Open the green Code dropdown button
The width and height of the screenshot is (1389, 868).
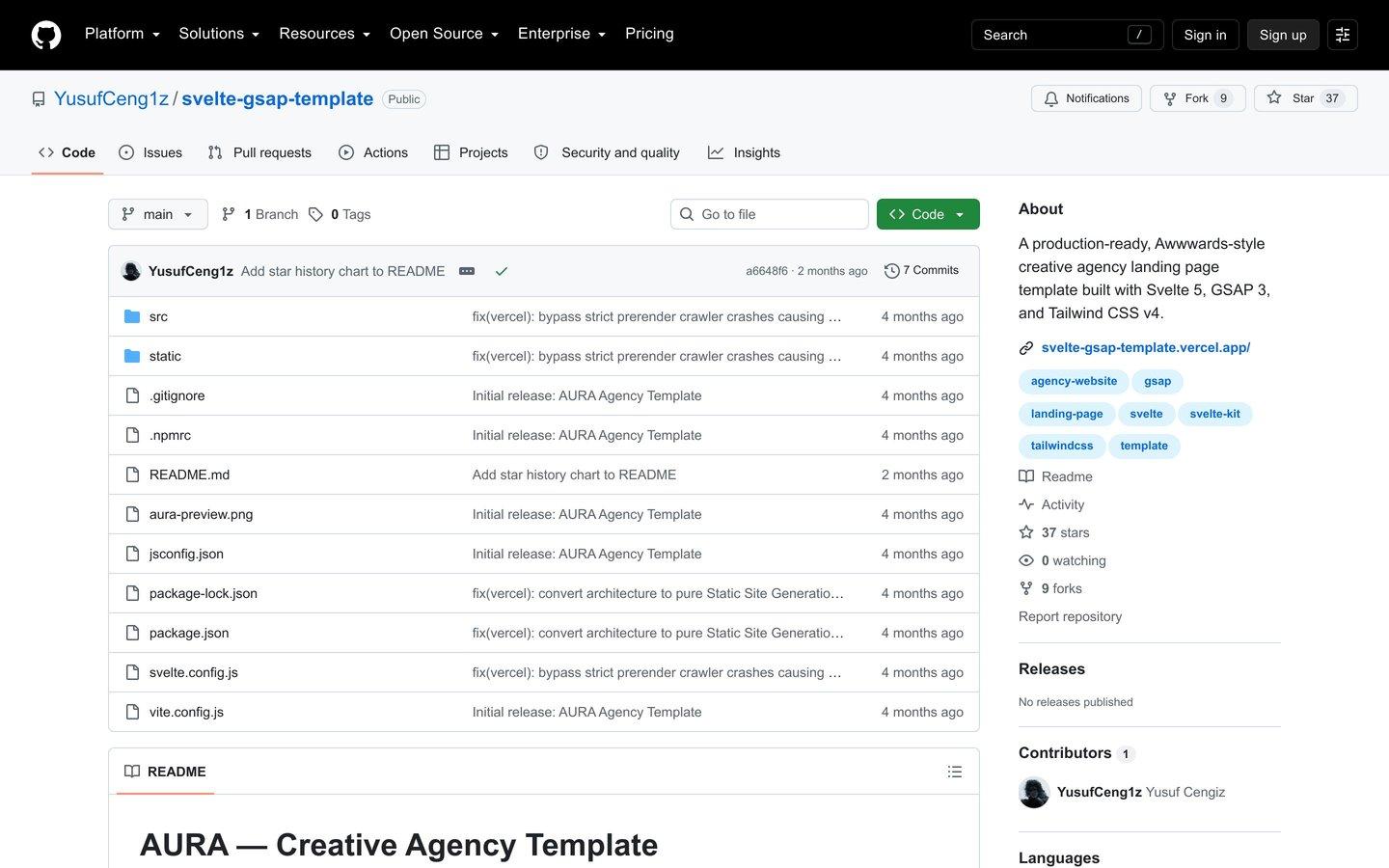(x=928, y=214)
